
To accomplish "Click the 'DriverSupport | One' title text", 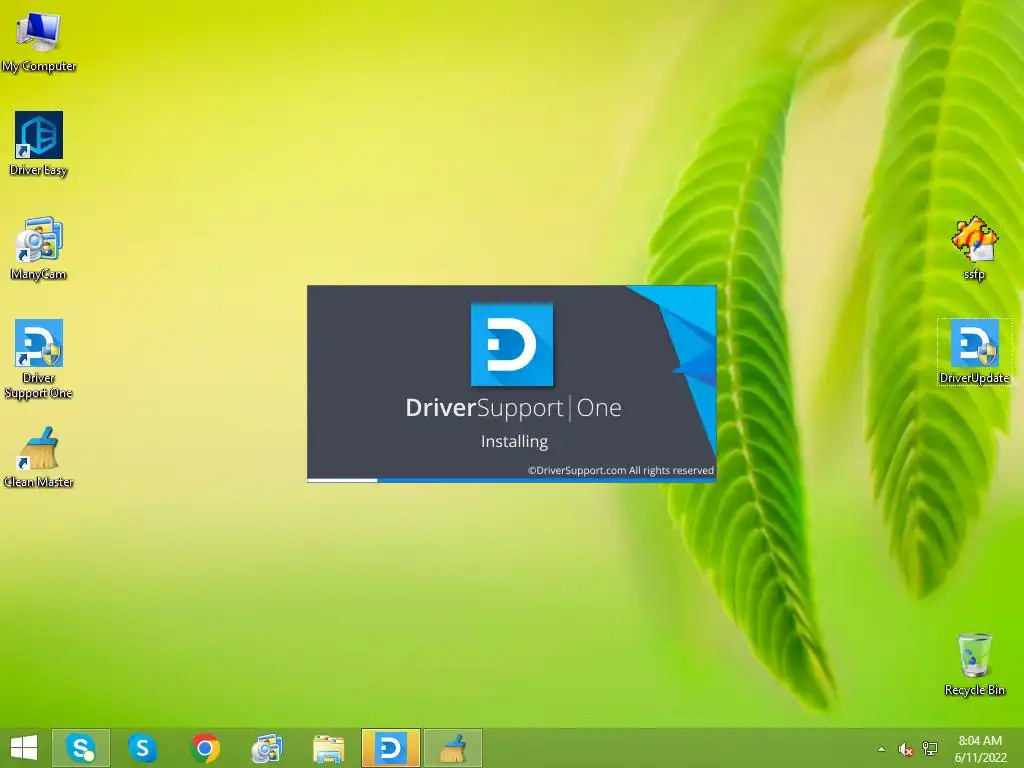I will coord(513,408).
